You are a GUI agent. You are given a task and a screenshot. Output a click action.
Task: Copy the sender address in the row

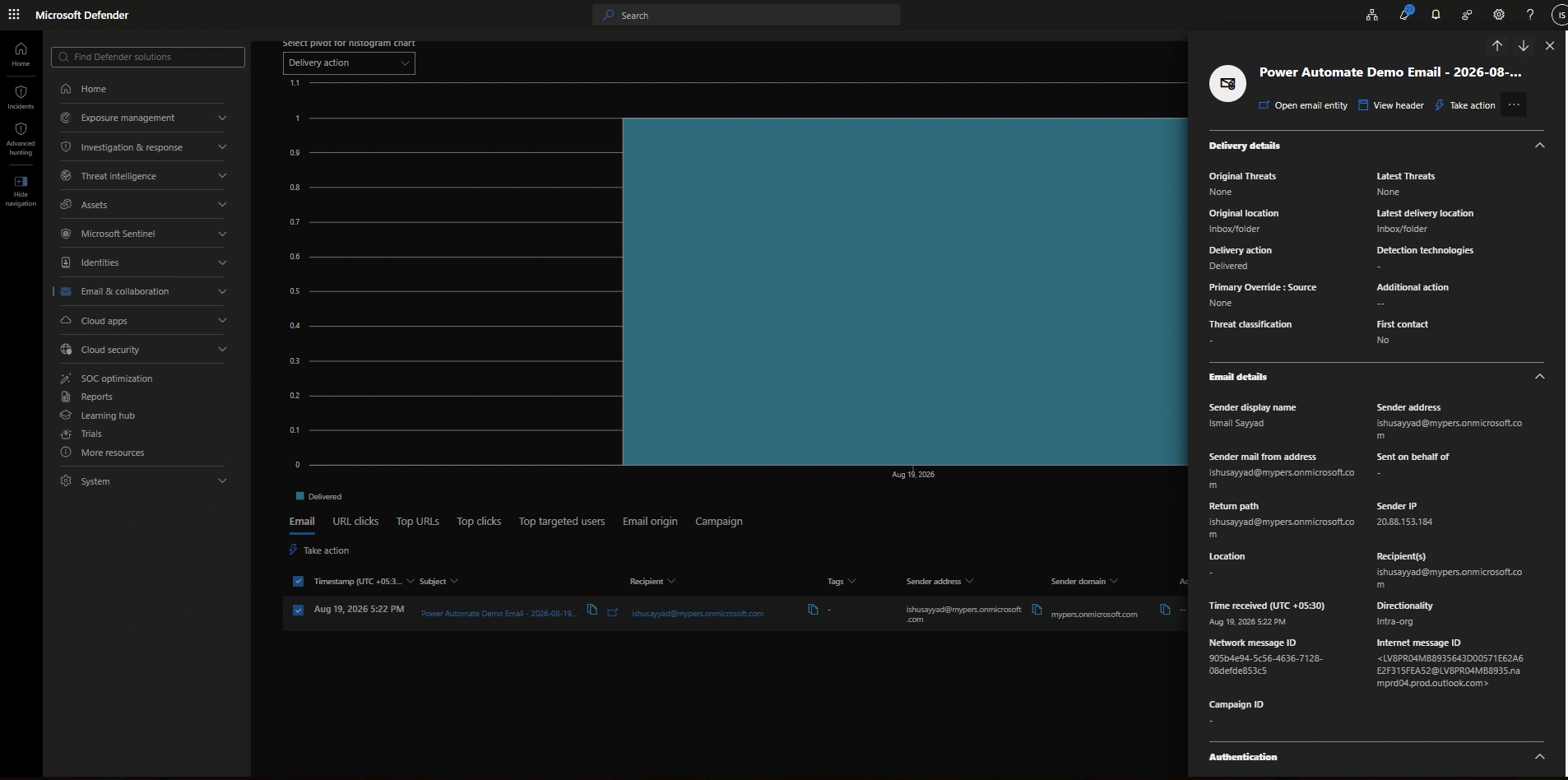point(1037,610)
